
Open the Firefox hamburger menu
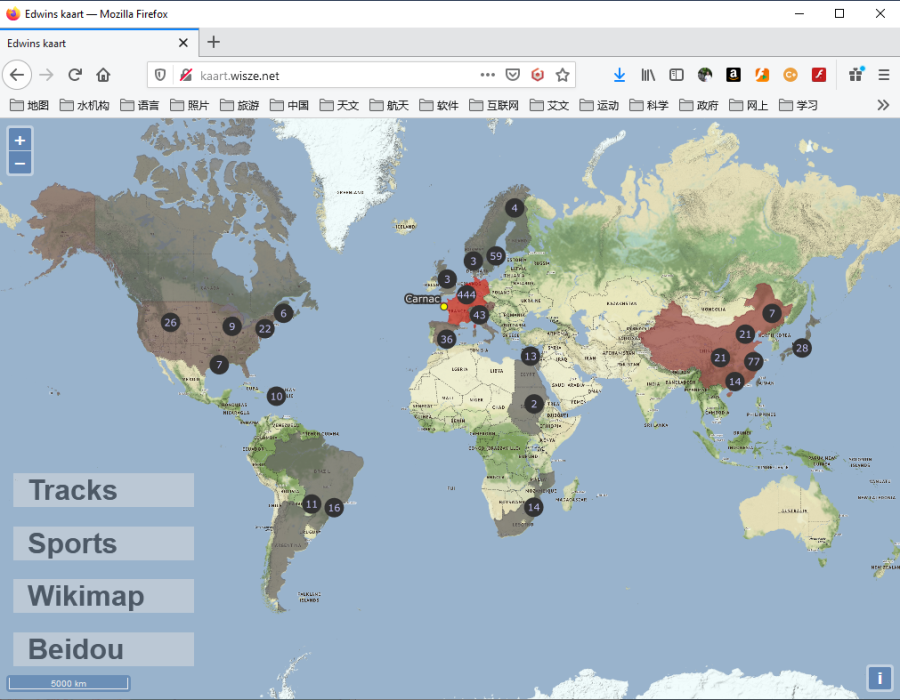pos(884,75)
